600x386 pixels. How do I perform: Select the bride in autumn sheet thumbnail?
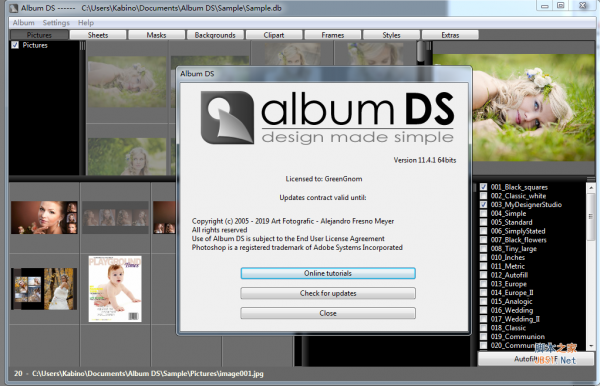click(x=44, y=289)
